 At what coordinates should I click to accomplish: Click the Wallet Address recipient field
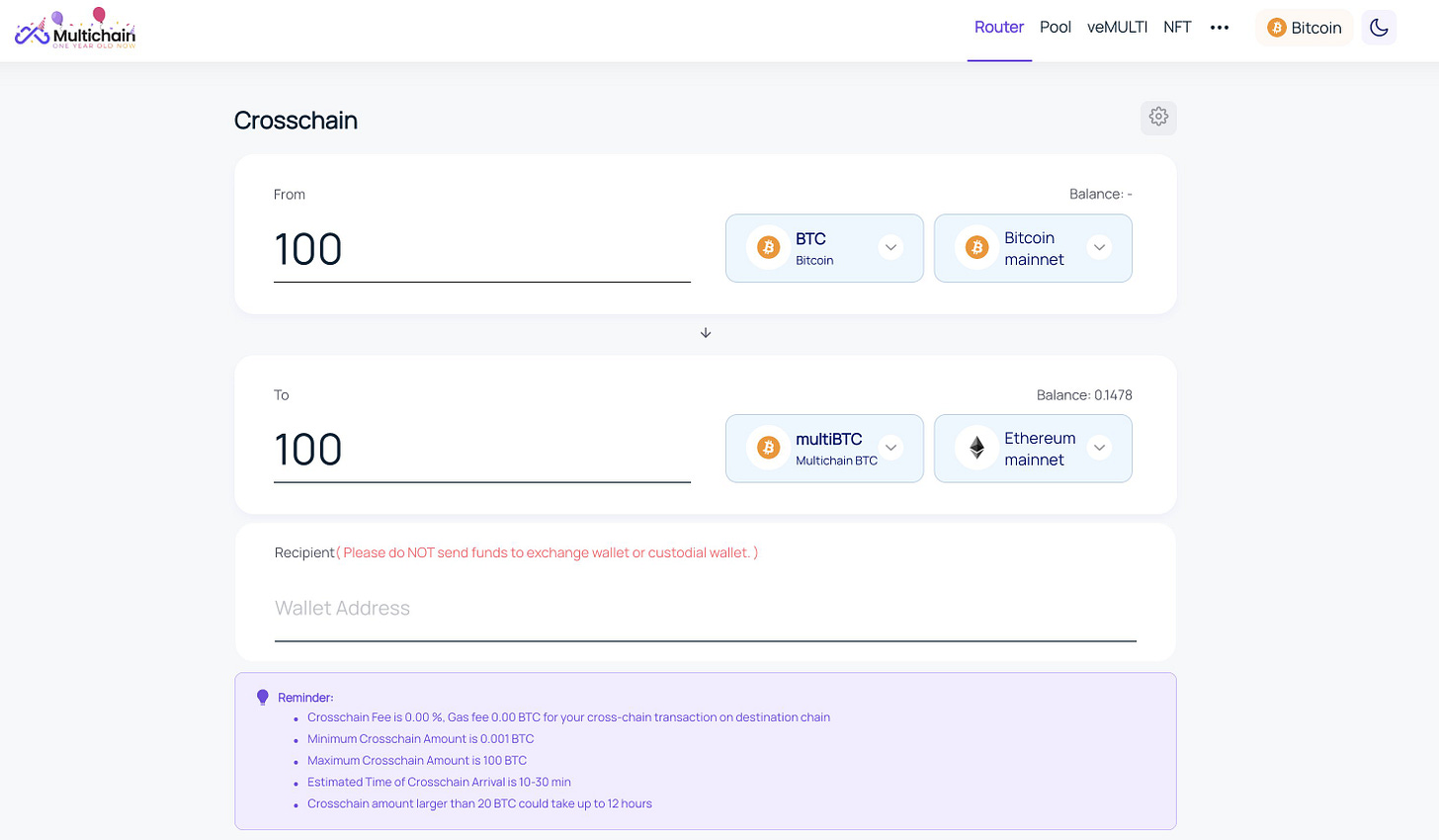pyautogui.click(x=706, y=610)
